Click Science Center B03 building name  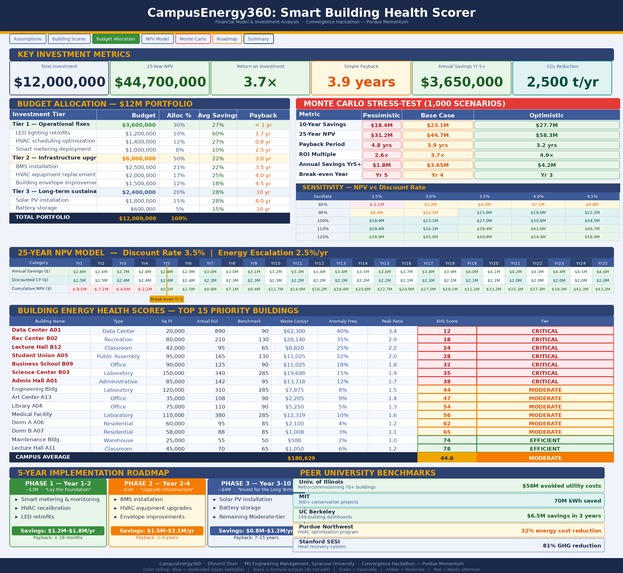coord(41,372)
